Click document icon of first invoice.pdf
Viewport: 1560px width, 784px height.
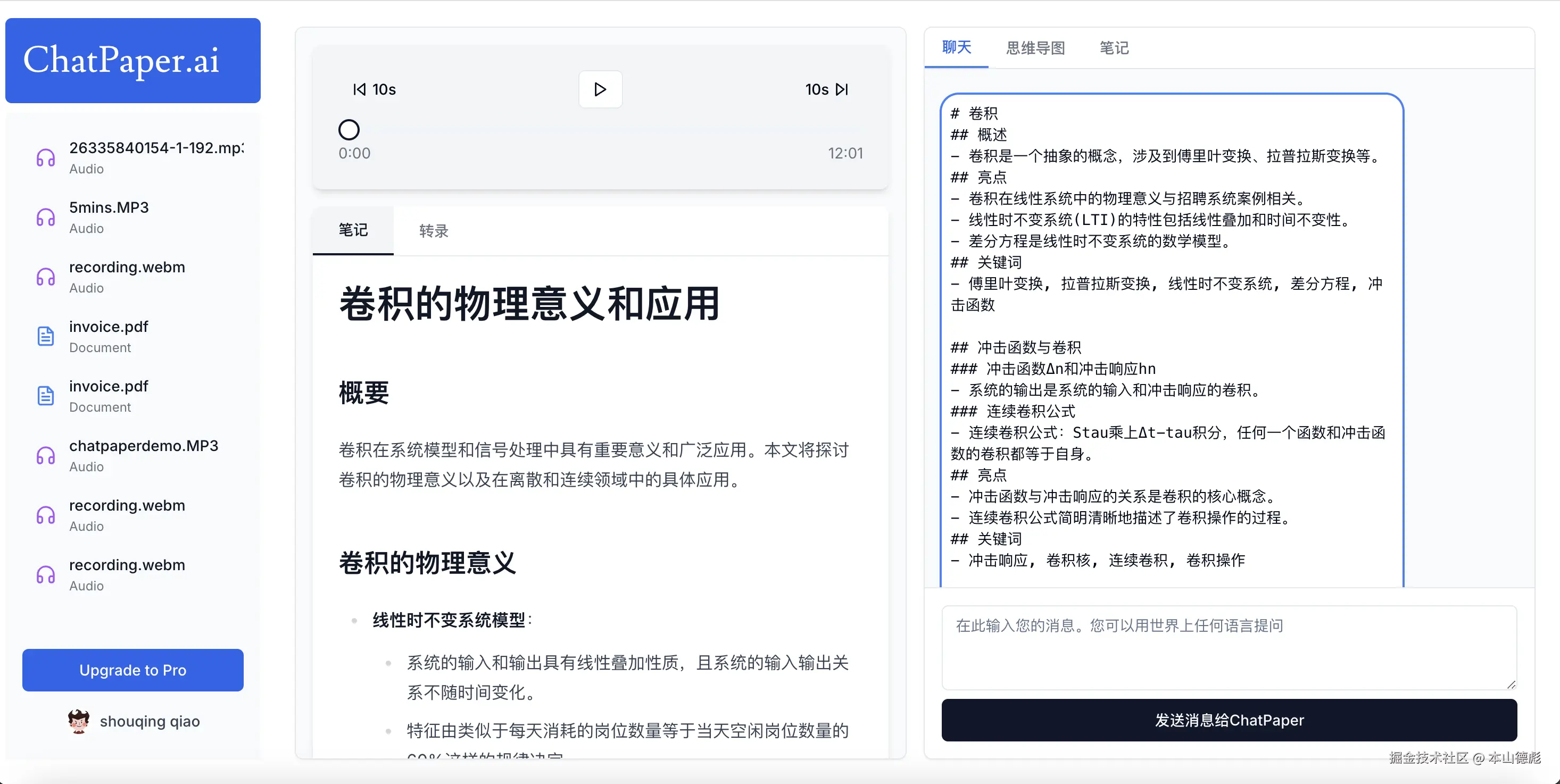click(x=46, y=336)
